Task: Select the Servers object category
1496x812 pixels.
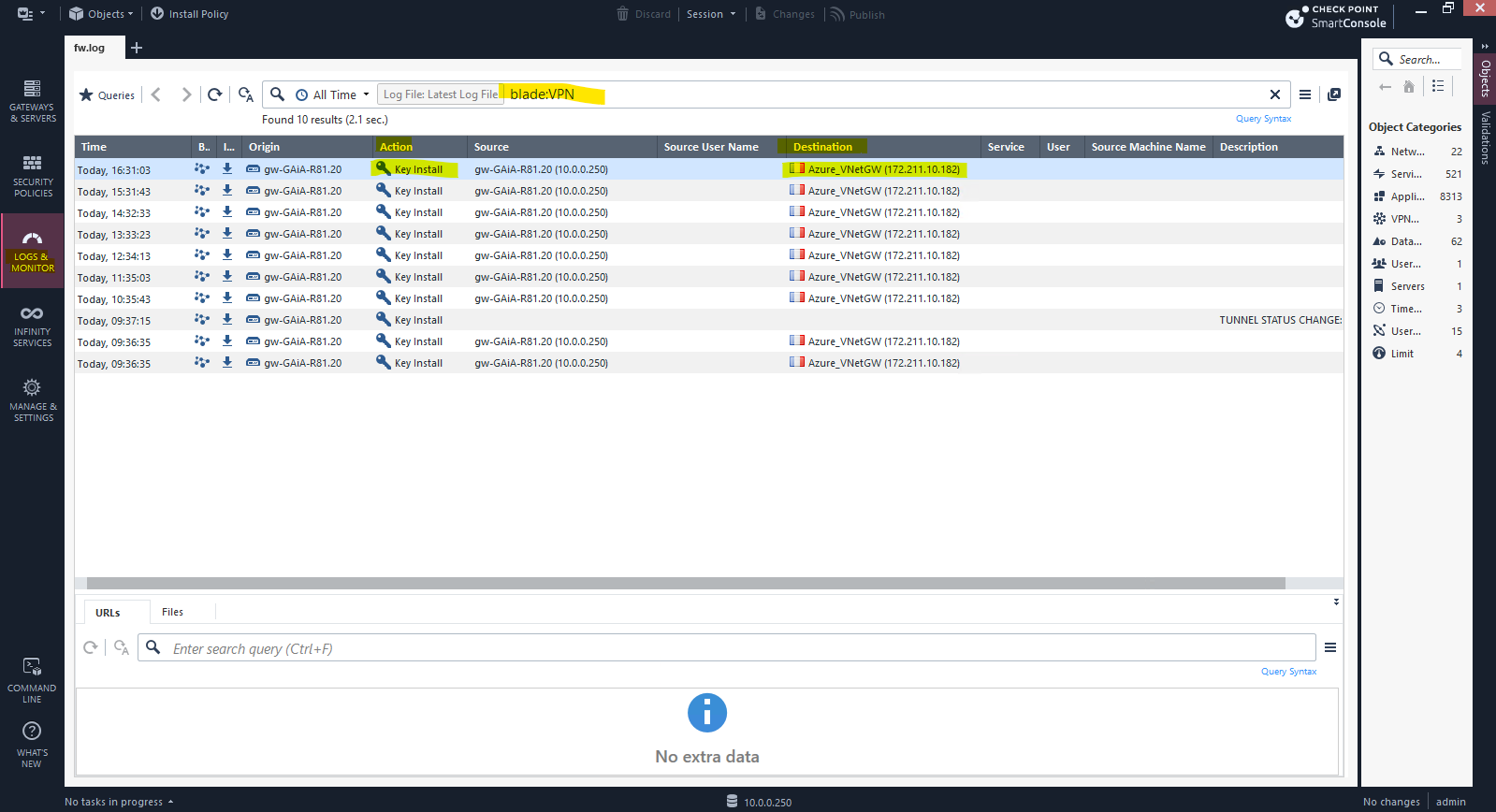Action: coord(1416,286)
